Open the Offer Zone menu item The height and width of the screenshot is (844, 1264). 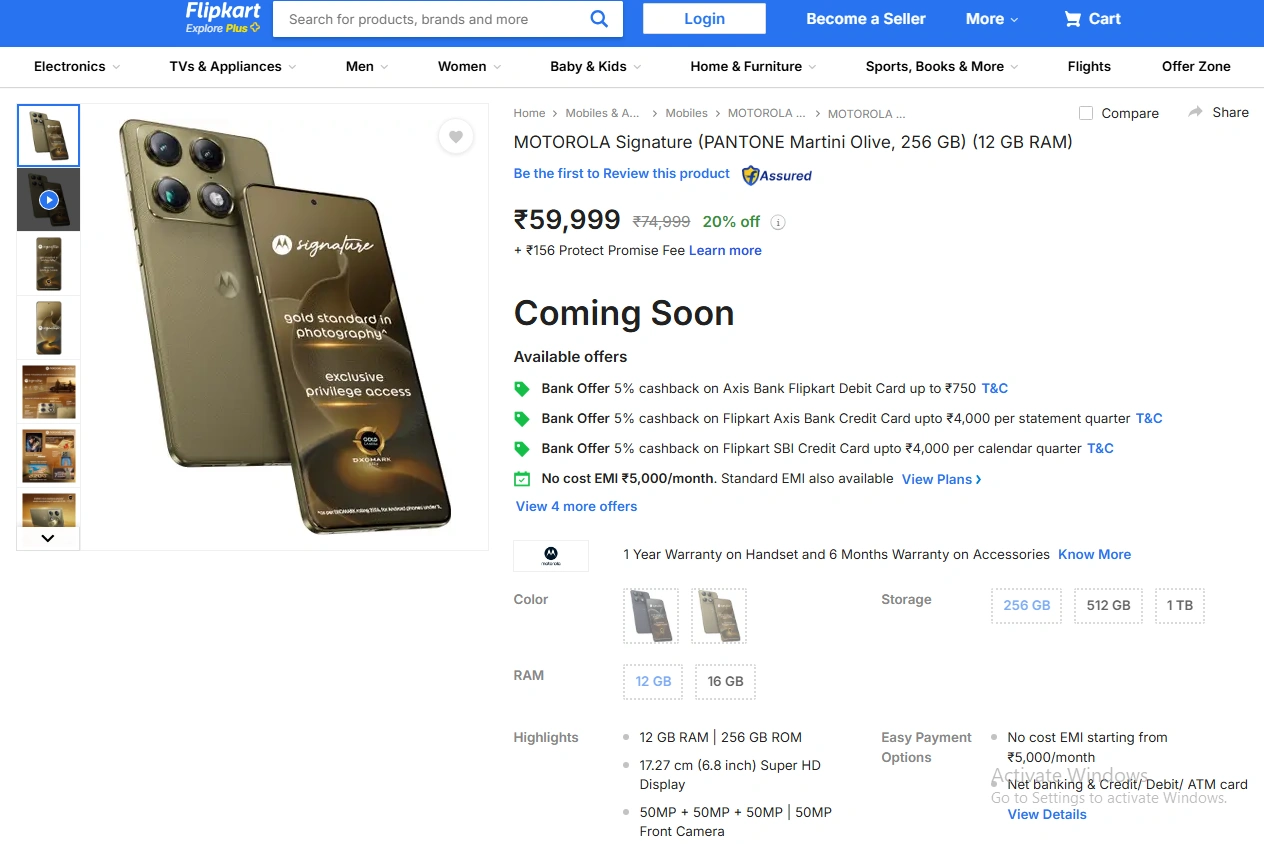[x=1196, y=66]
